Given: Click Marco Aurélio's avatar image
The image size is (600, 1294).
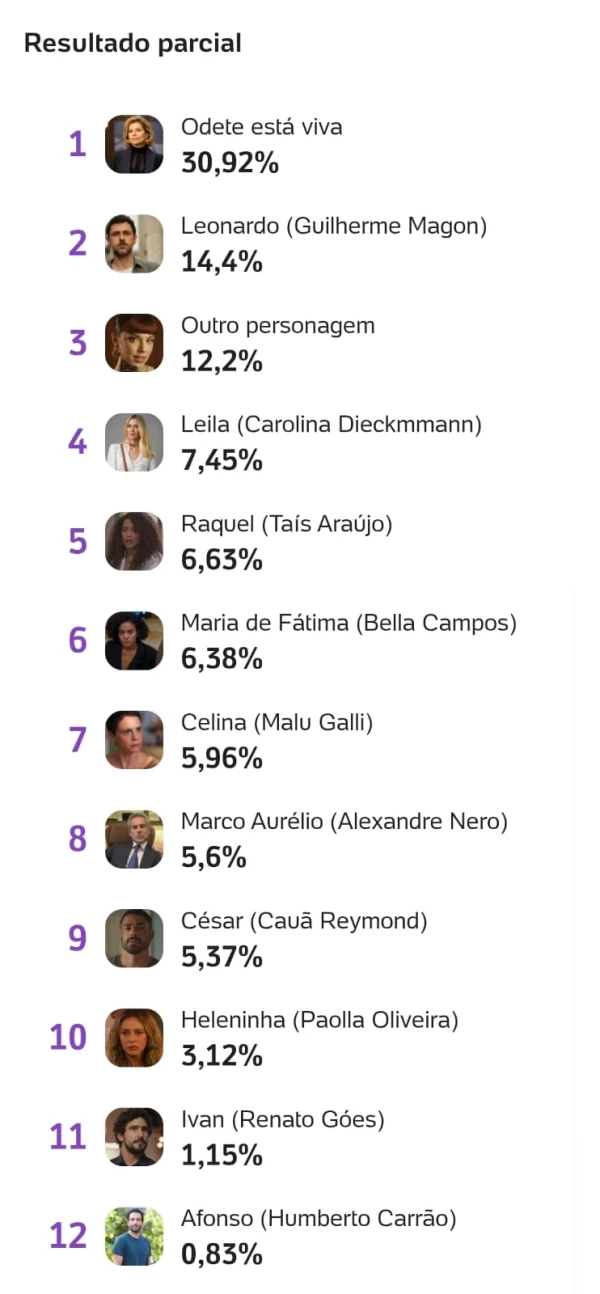Looking at the screenshot, I should tap(134, 839).
